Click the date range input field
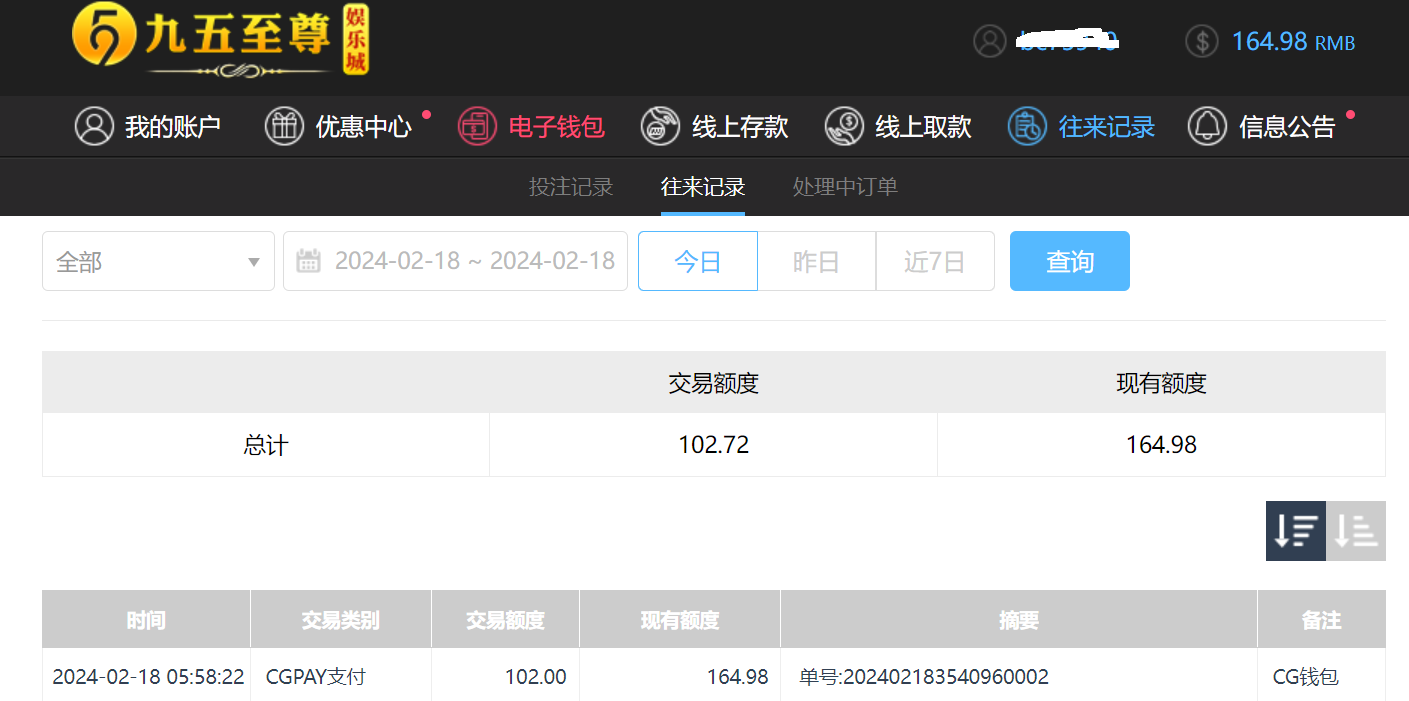Screen dimensions: 1409x701 pyautogui.click(x=455, y=261)
